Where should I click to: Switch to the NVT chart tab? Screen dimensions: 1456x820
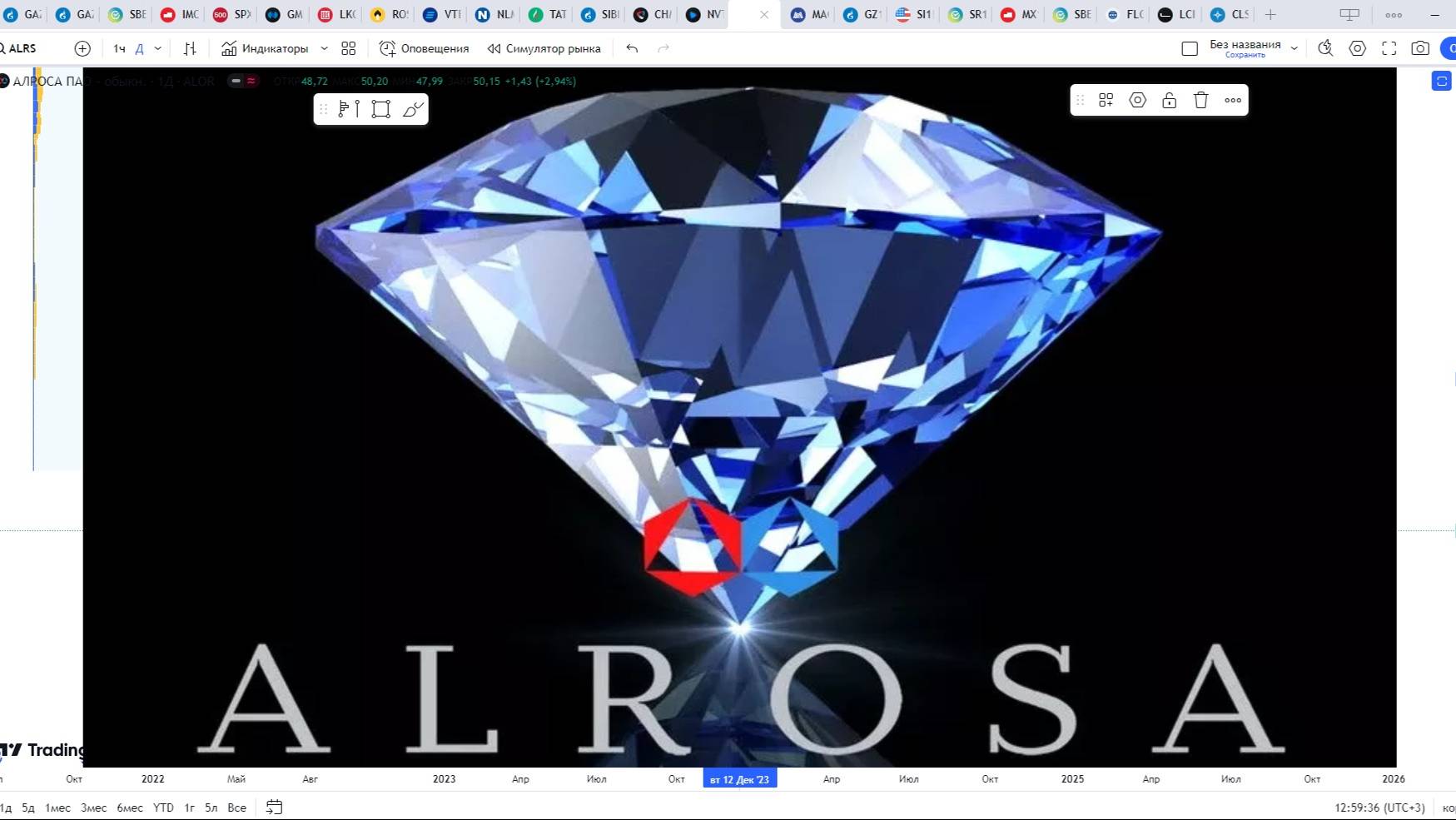[x=704, y=14]
